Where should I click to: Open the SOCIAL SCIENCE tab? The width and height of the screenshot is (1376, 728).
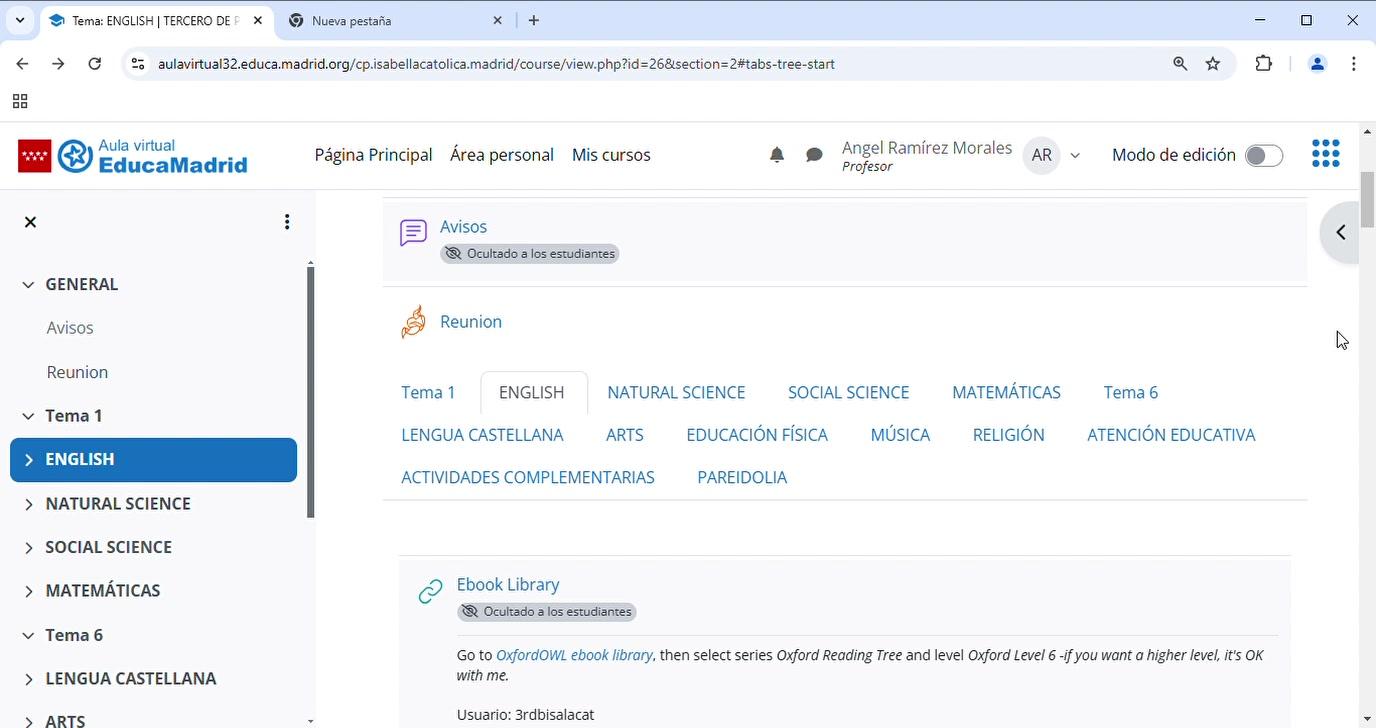[x=848, y=393]
